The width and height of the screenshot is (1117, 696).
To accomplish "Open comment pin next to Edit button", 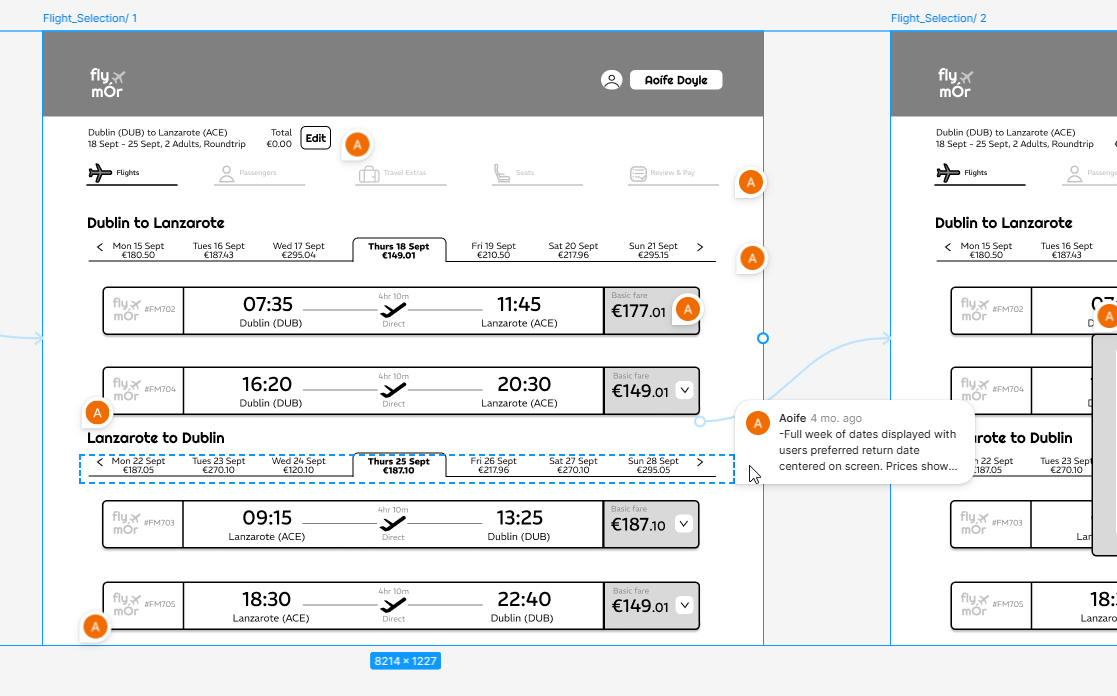I will click(x=358, y=145).
